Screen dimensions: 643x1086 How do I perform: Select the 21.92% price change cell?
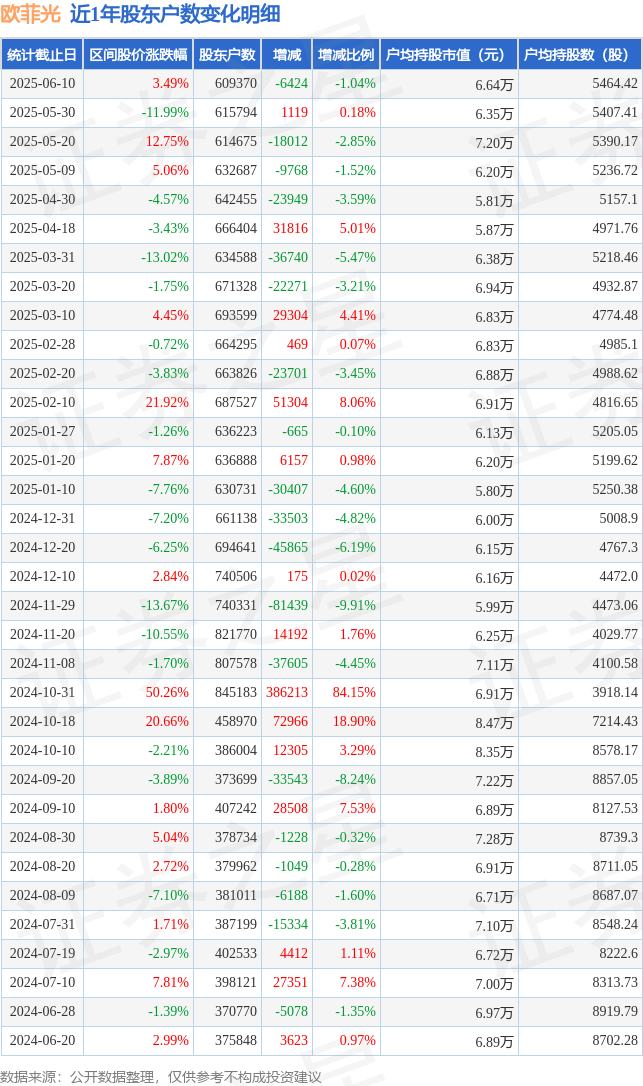167,402
